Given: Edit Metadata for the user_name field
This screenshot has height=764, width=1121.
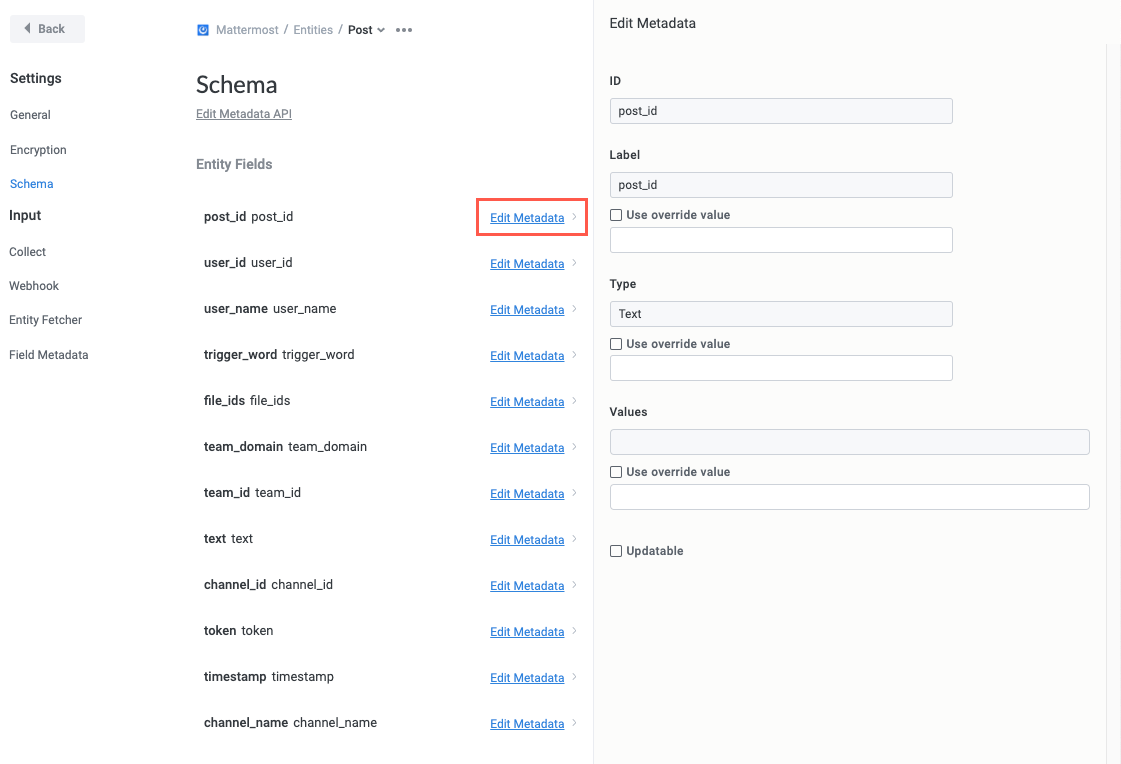Looking at the screenshot, I should [527, 309].
